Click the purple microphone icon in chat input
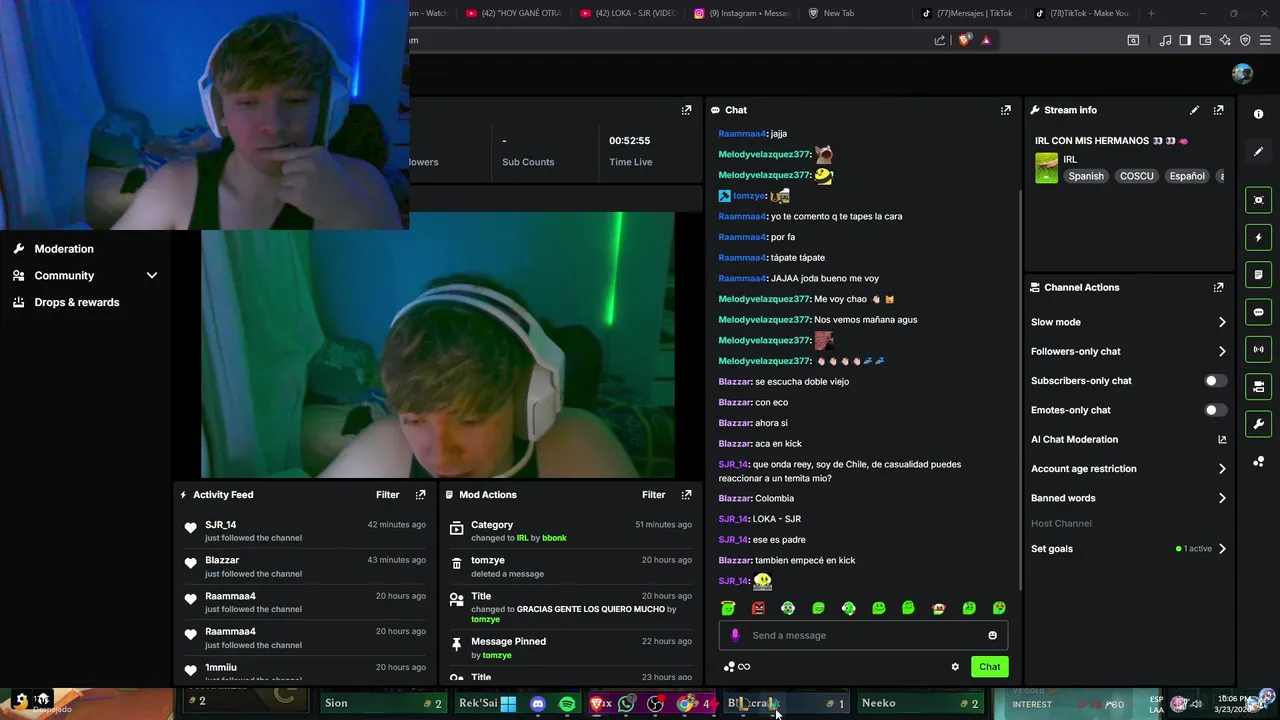This screenshot has width=1280, height=720. click(x=735, y=635)
